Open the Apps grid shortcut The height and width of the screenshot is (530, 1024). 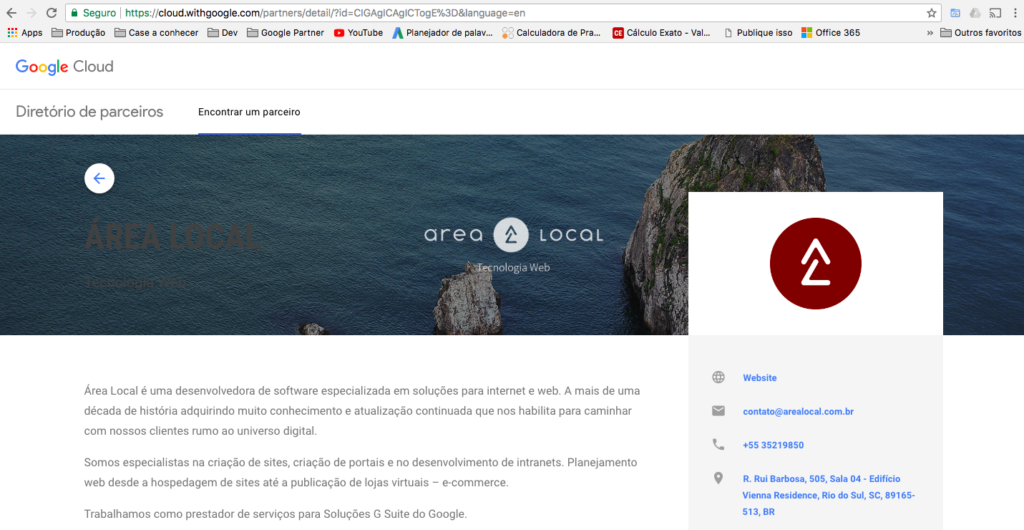[25, 33]
